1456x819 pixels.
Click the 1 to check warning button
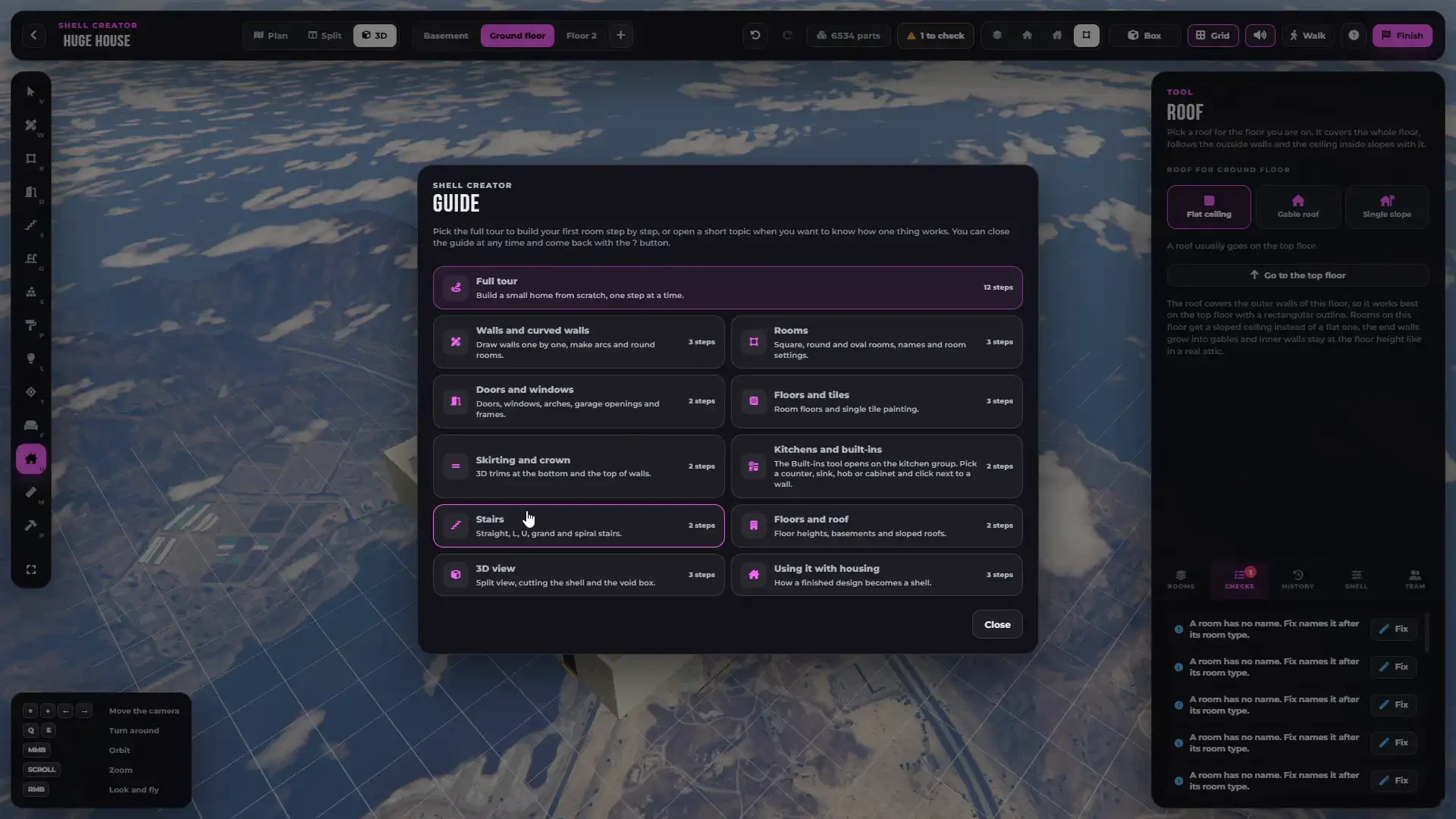tap(936, 36)
